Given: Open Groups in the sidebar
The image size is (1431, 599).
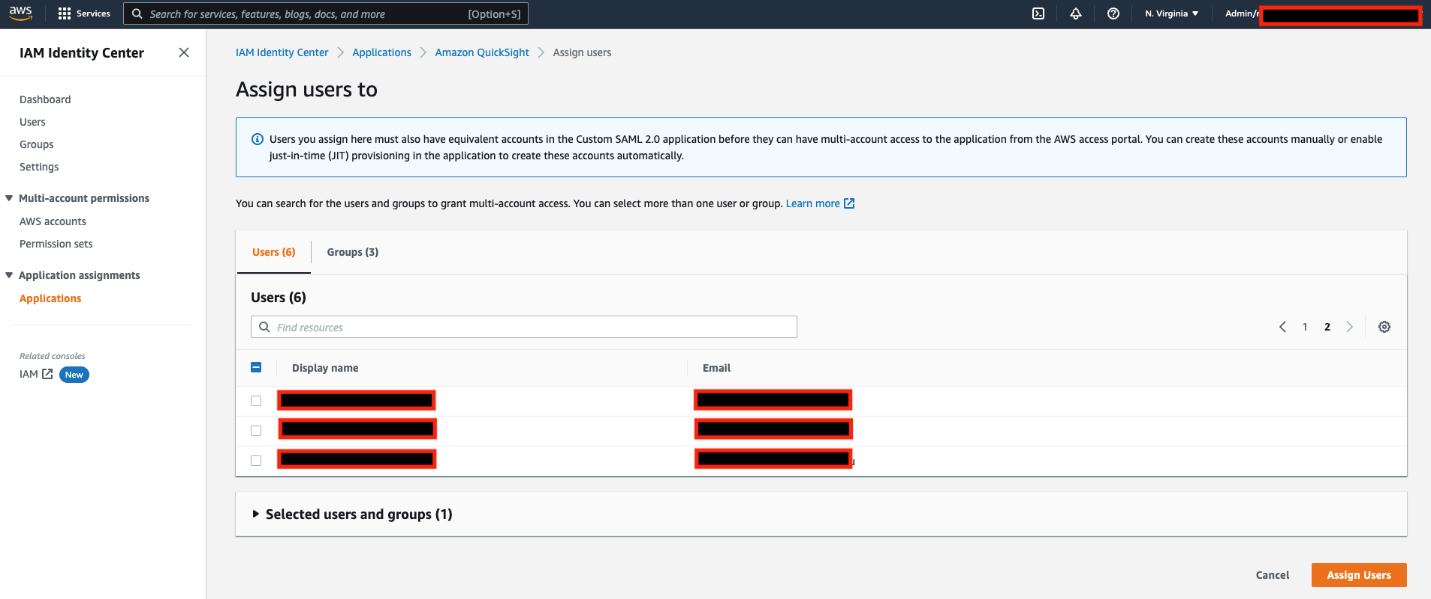Looking at the screenshot, I should tap(36, 144).
